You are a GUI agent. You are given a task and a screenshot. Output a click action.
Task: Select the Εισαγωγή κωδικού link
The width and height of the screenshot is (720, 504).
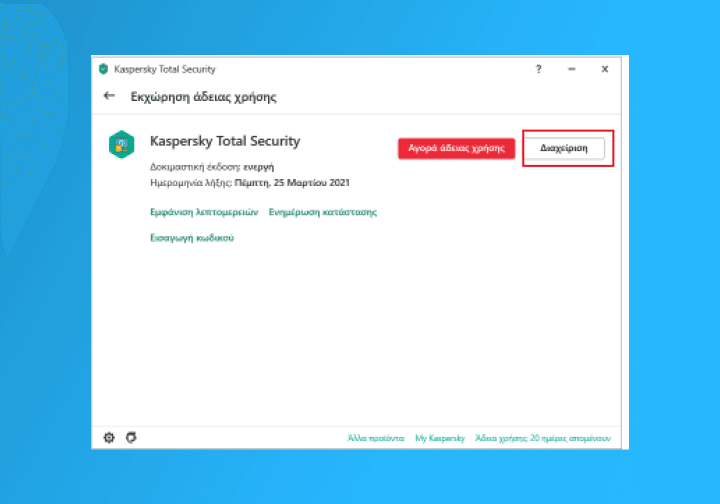(x=192, y=238)
